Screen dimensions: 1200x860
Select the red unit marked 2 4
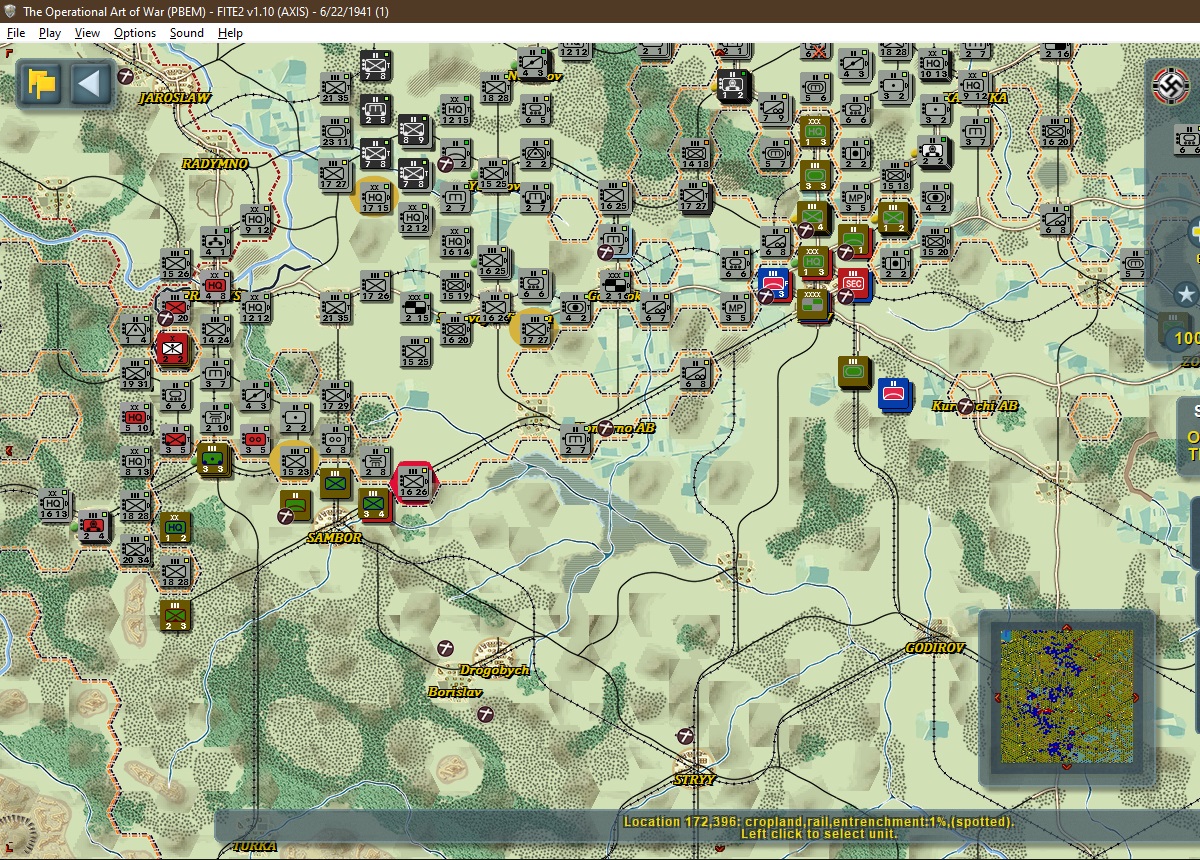coord(96,527)
